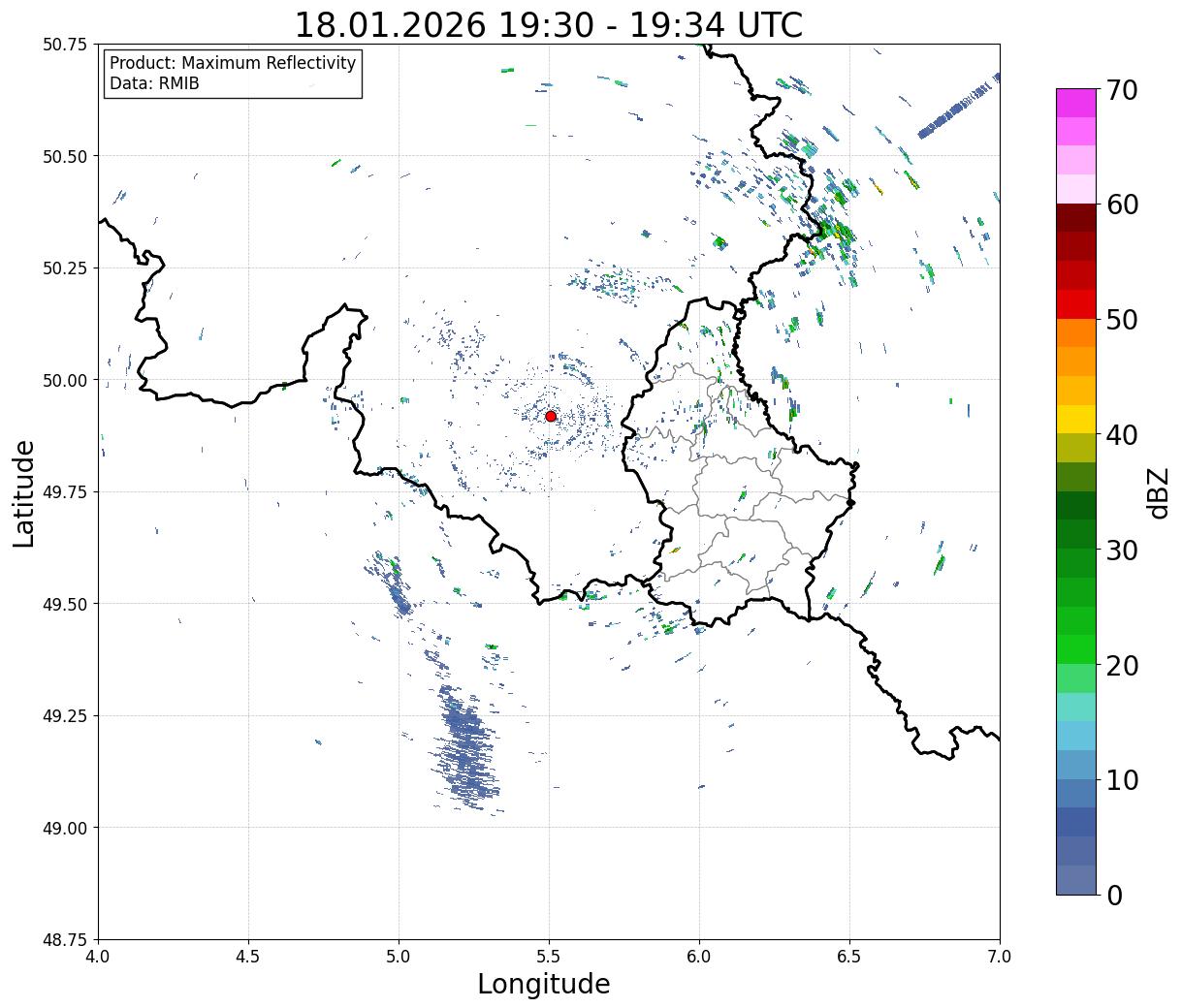This screenshot has height=1008, width=1182.
Task: Click the 'Product: Maximum Reflectivity' label
Action: 233,63
